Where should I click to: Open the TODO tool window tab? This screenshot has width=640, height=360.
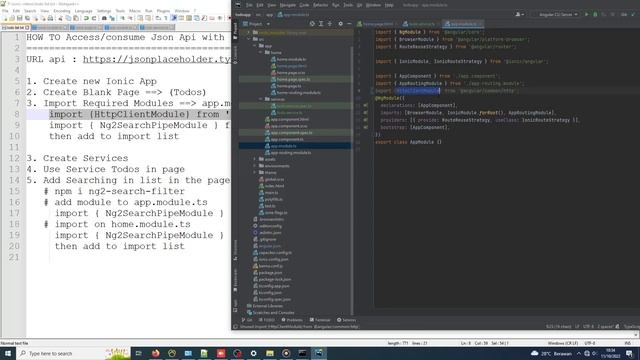pyautogui.click(x=267, y=320)
